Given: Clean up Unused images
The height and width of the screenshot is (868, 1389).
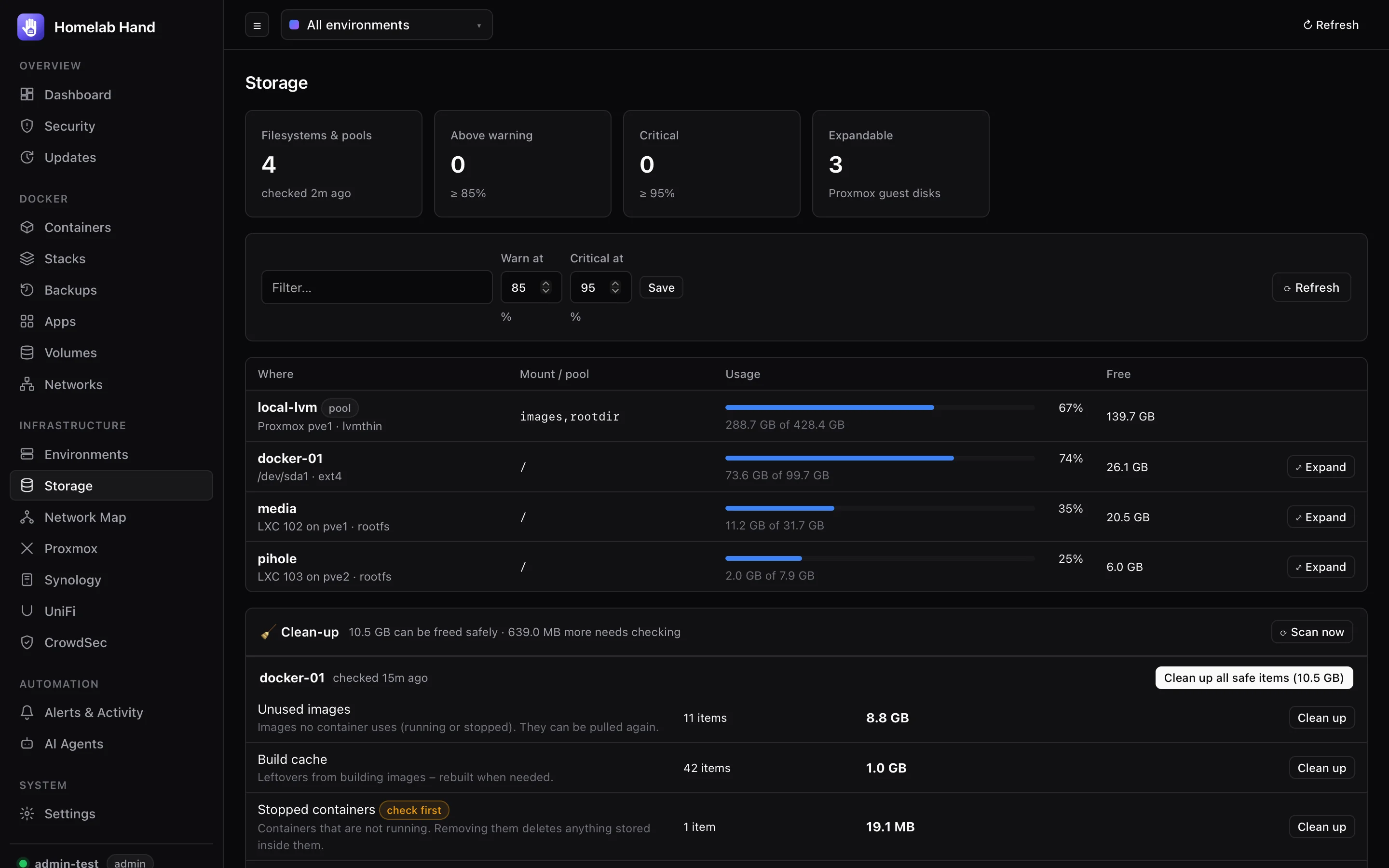Looking at the screenshot, I should pyautogui.click(x=1321, y=718).
